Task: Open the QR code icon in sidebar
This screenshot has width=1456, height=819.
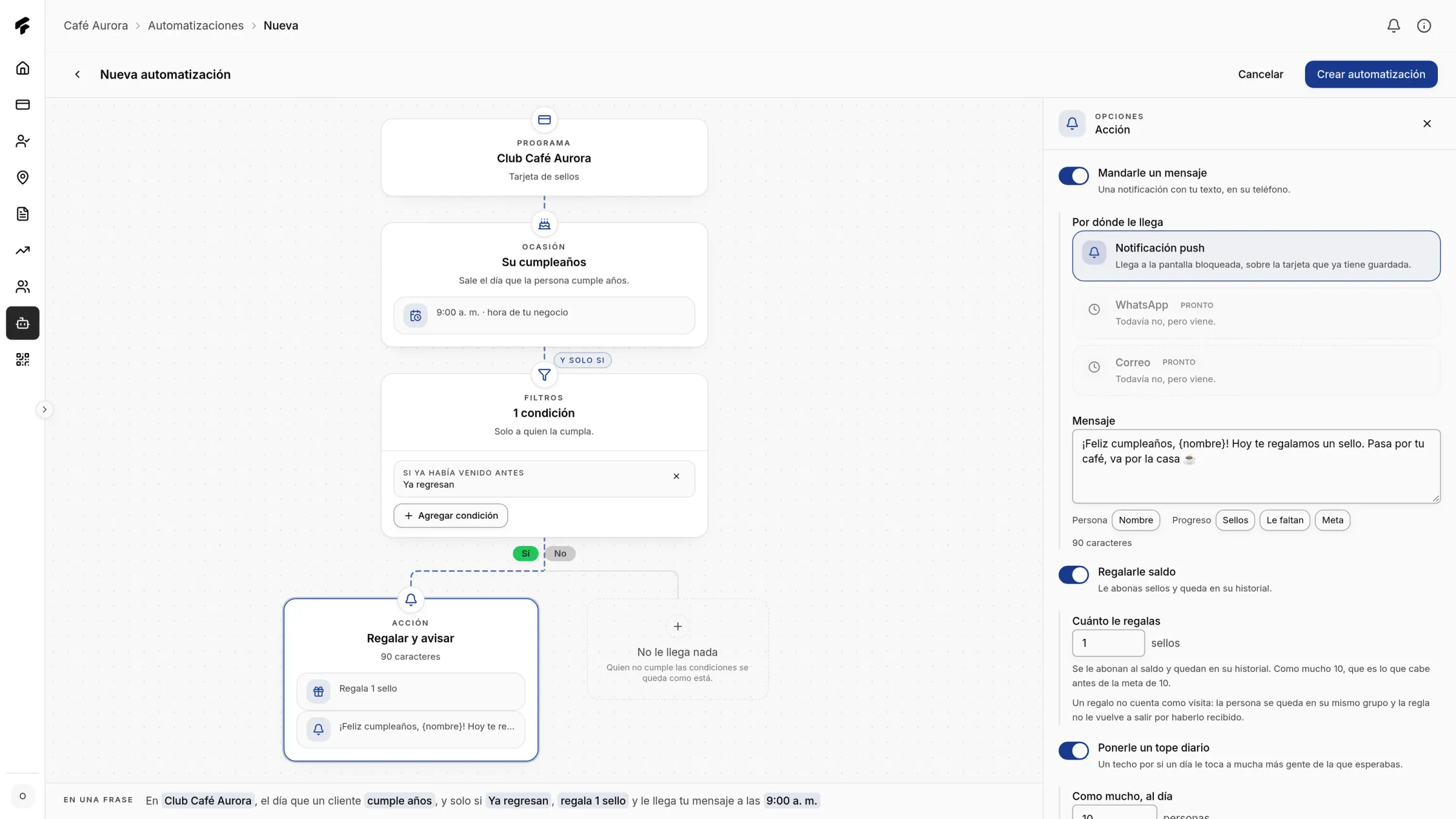Action: 22,359
